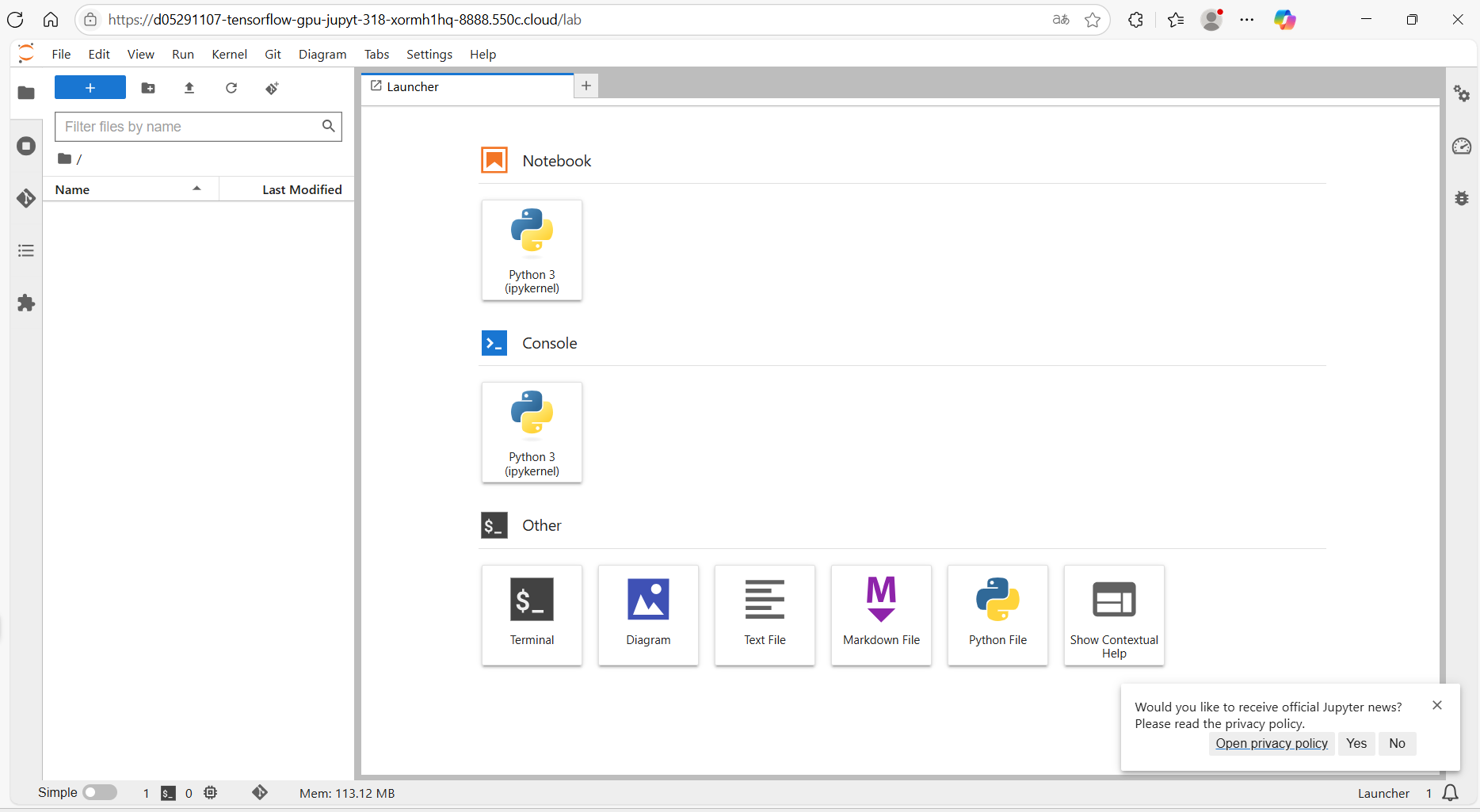This screenshot has height=812, width=1480.
Task: Open the Extension Manager sidebar
Action: click(x=26, y=303)
